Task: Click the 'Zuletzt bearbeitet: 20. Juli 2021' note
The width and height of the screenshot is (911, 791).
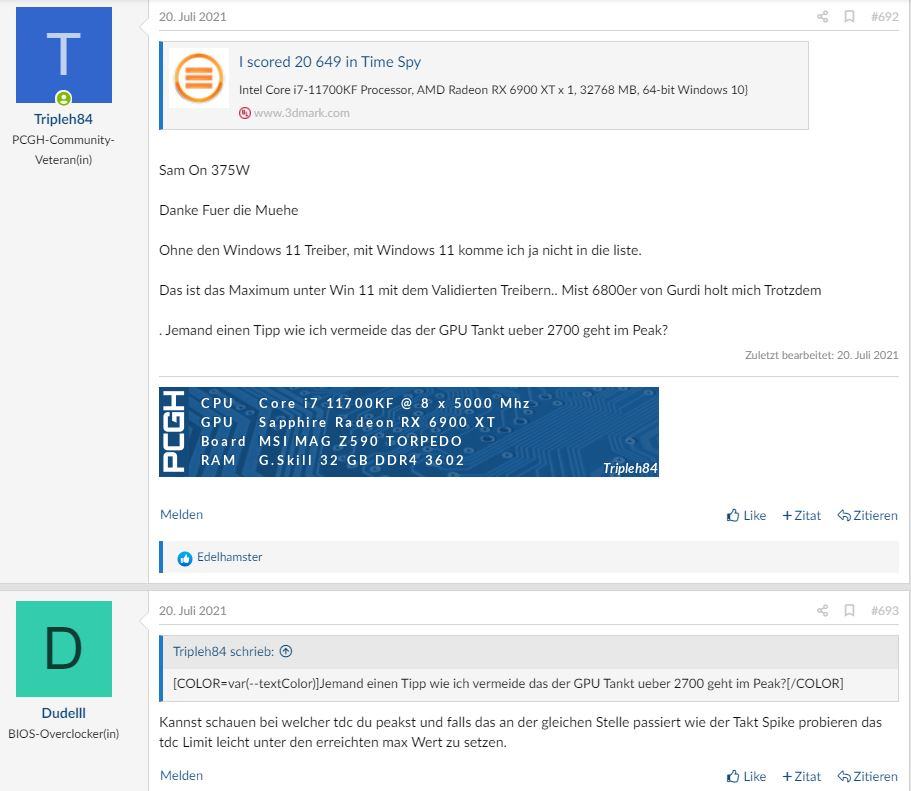Action: [x=822, y=355]
